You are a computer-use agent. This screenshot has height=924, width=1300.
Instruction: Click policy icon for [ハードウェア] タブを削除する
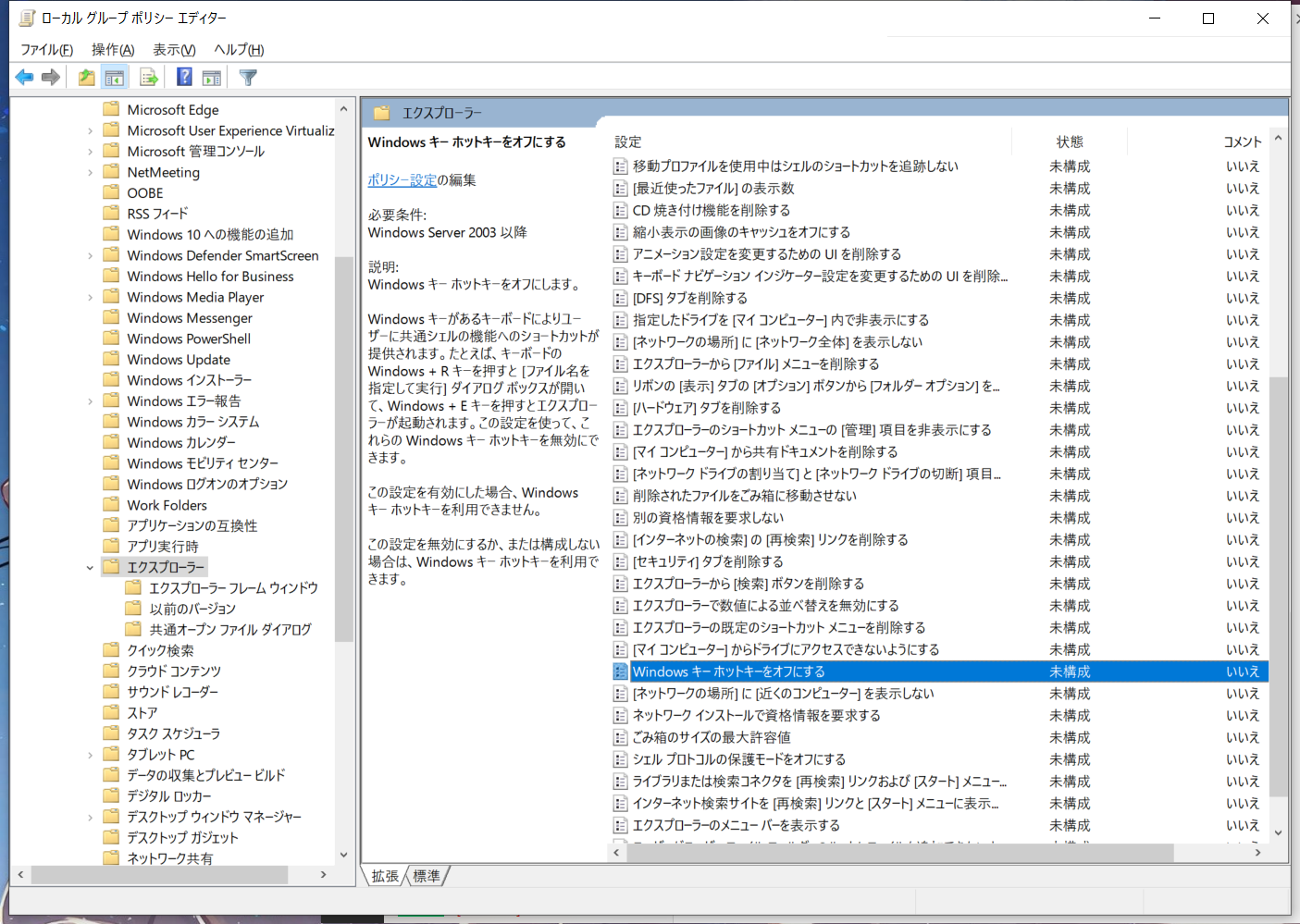pos(621,408)
